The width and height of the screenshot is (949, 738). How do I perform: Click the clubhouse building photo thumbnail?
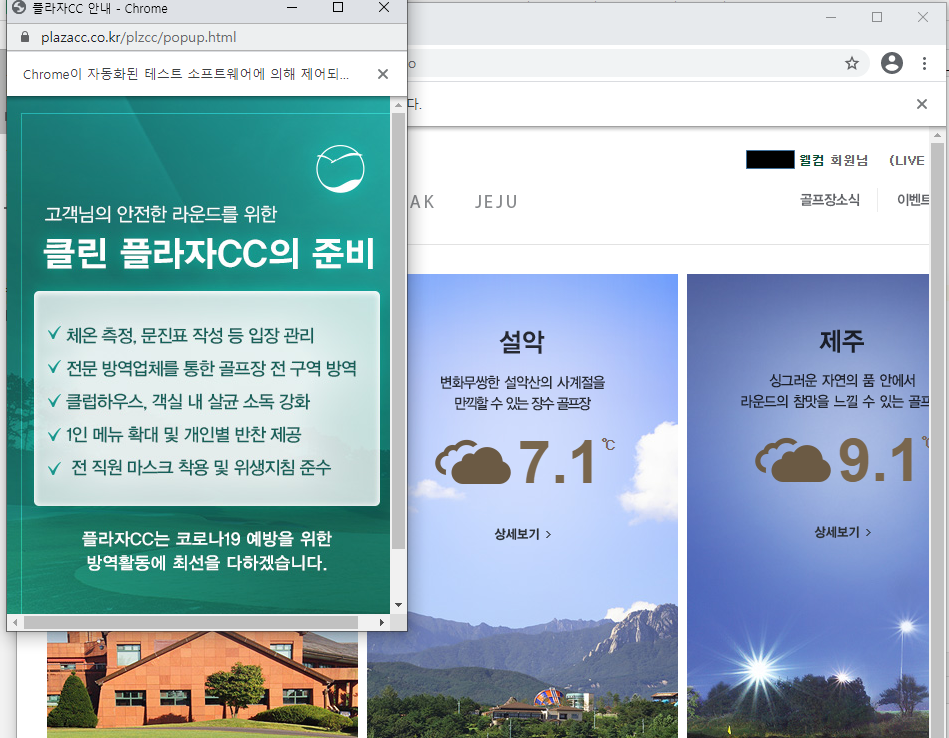pyautogui.click(x=202, y=684)
